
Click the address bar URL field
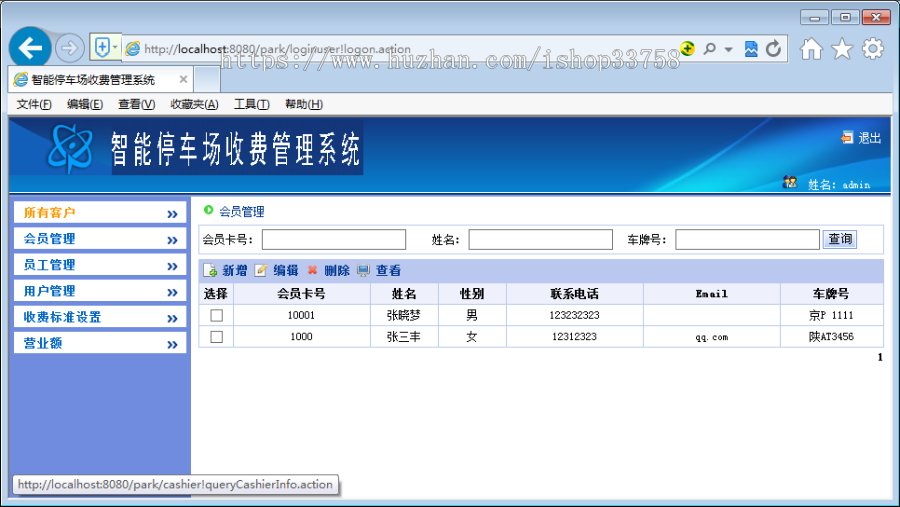pos(402,49)
